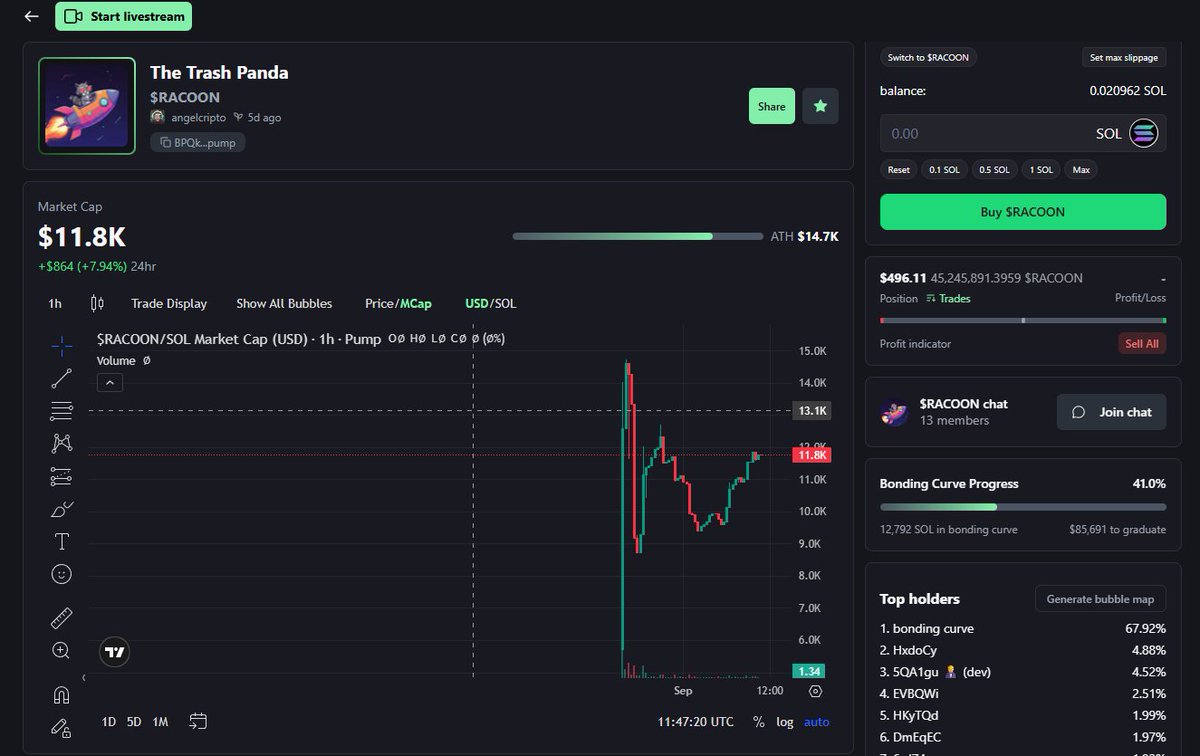Go back with the left arrow
Viewport: 1200px width, 756px height.
(x=32, y=16)
